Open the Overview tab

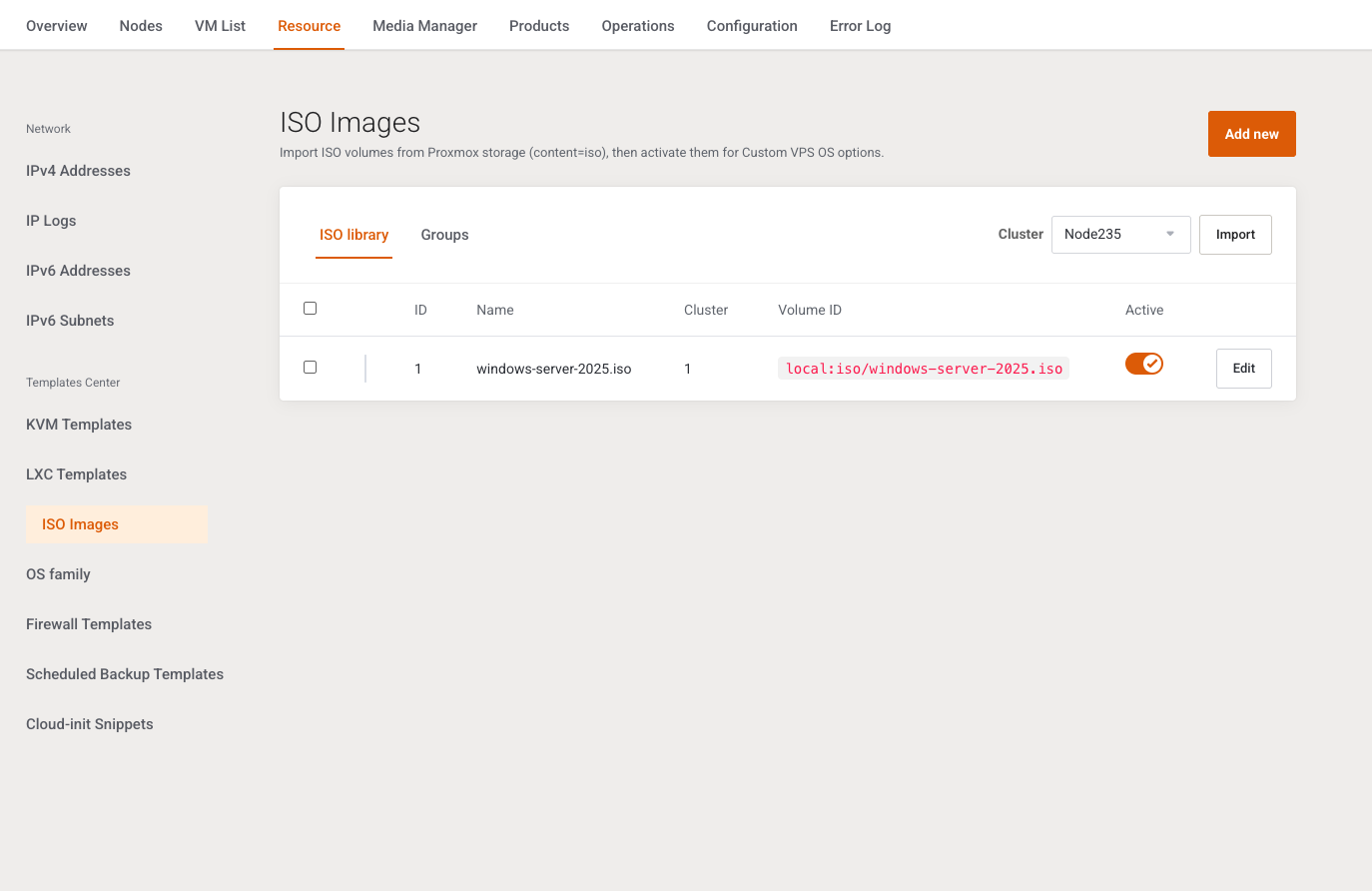click(x=57, y=26)
